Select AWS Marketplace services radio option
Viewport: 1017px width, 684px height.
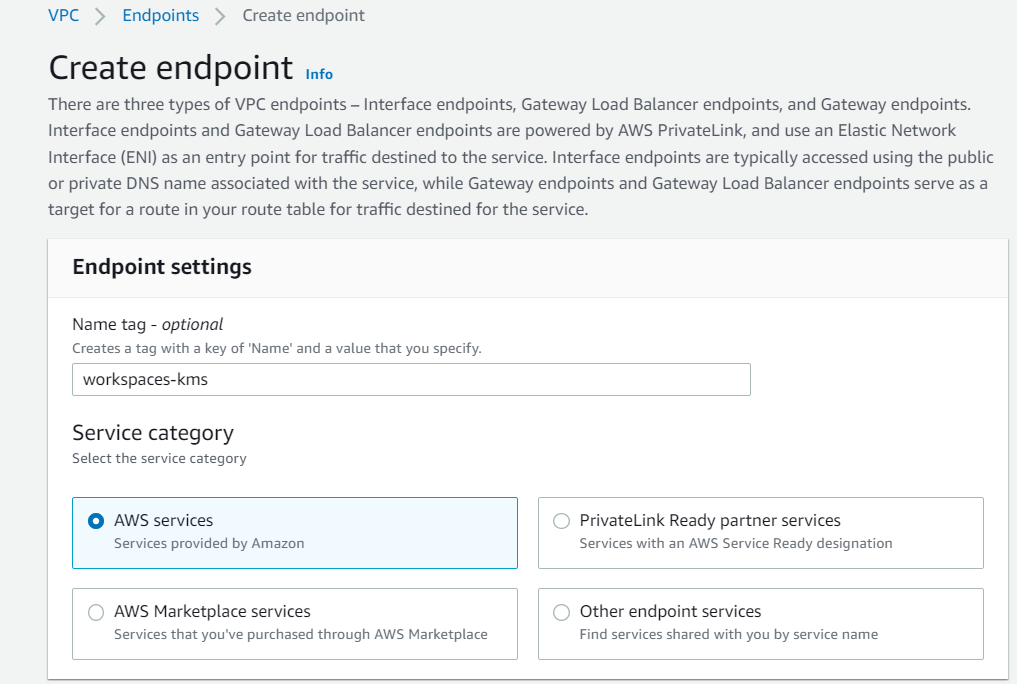pyautogui.click(x=96, y=612)
